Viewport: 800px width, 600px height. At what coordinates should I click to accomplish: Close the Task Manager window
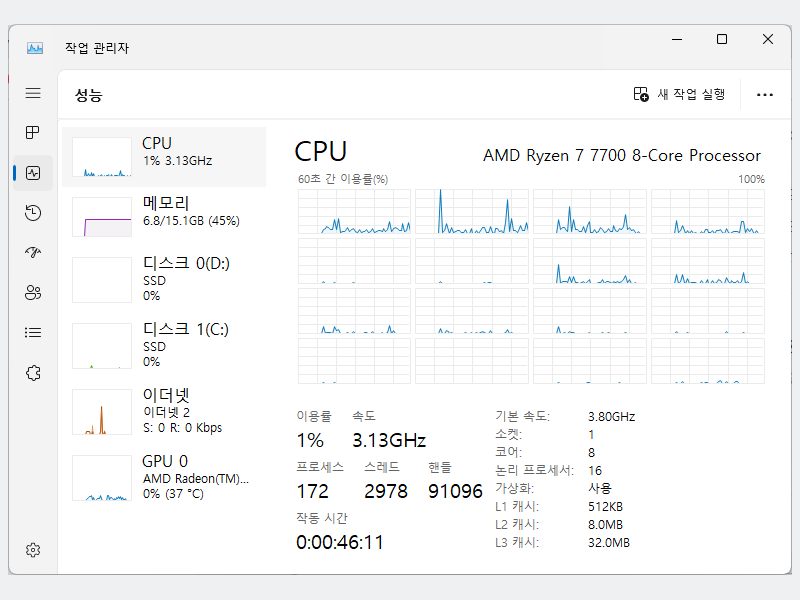(x=768, y=39)
